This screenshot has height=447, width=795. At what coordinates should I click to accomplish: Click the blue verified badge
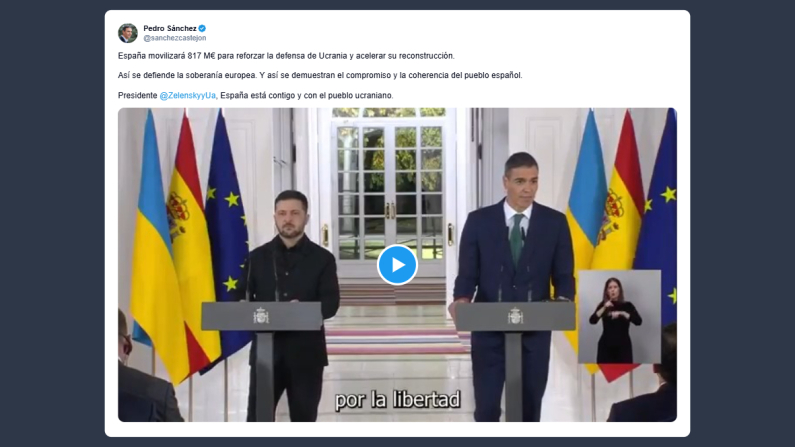click(x=202, y=28)
